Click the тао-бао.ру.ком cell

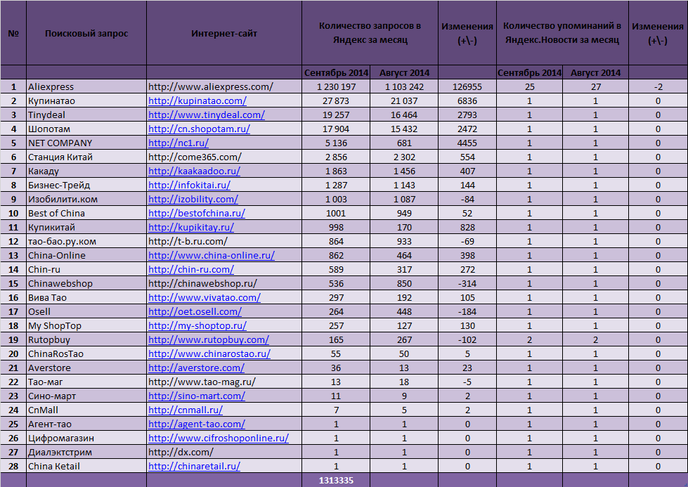[86, 241]
